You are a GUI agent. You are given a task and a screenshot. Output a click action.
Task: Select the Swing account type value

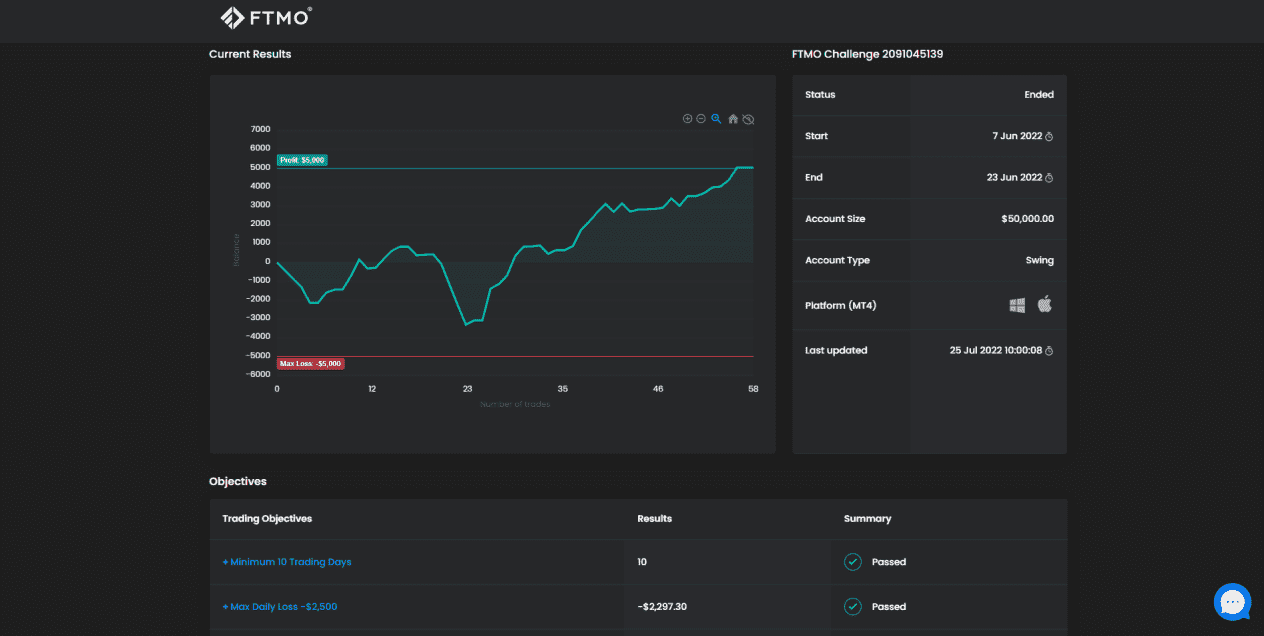pyautogui.click(x=1040, y=260)
